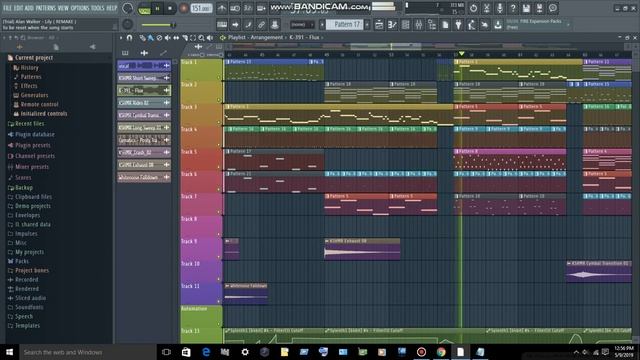Screen dimensions: 640x360
Task: Open the PATTERNS menu
Action: coord(45,8)
